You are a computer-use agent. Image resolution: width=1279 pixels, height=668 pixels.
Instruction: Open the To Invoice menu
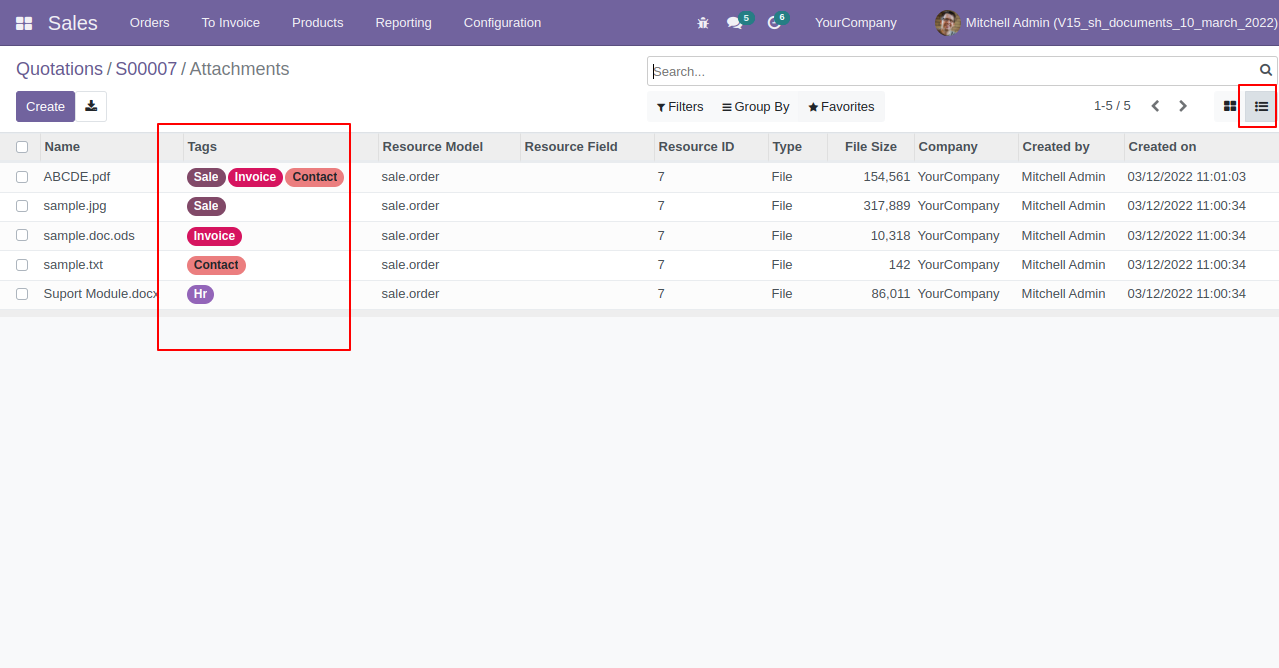click(x=231, y=22)
